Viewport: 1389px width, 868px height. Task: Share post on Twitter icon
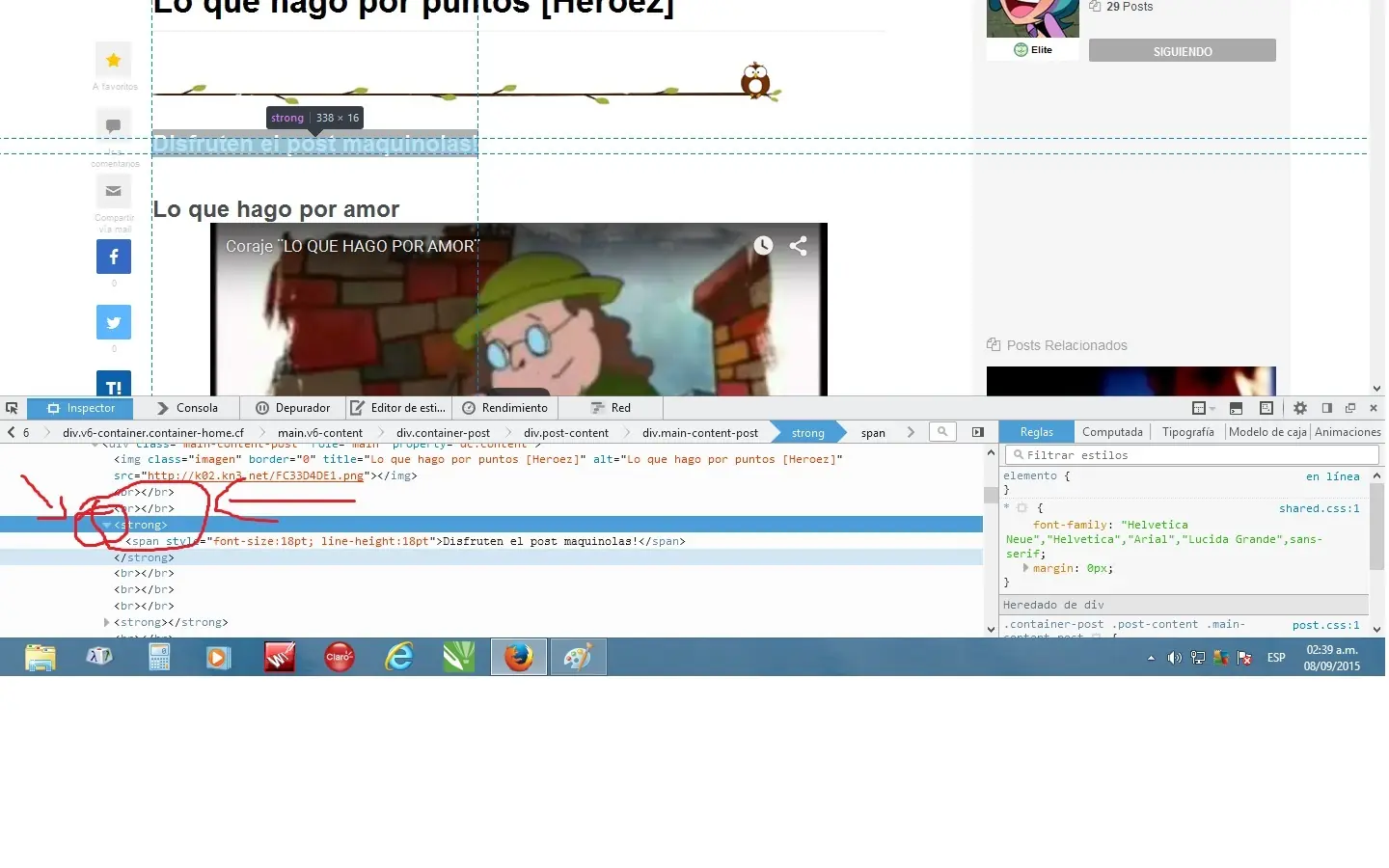tap(114, 322)
